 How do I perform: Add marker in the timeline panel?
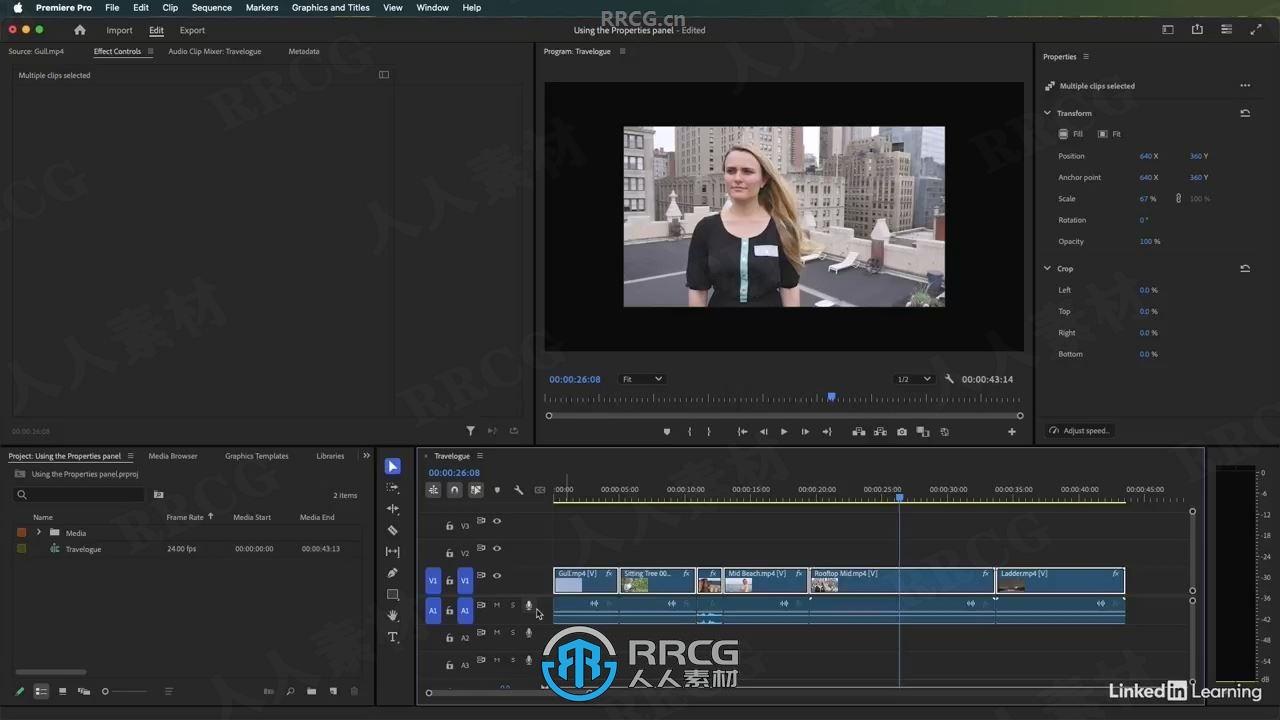(497, 490)
